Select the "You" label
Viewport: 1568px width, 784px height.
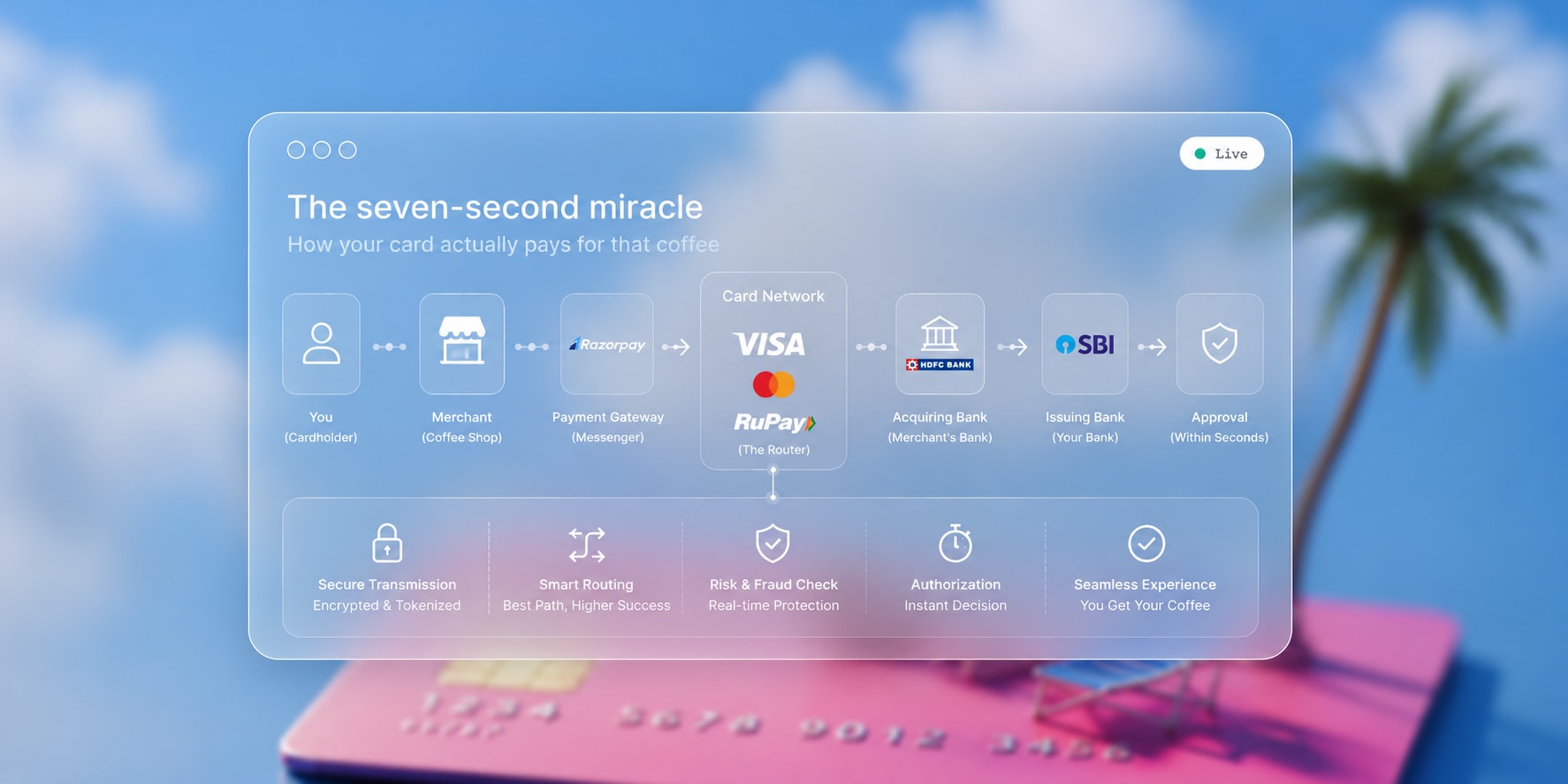[321, 417]
